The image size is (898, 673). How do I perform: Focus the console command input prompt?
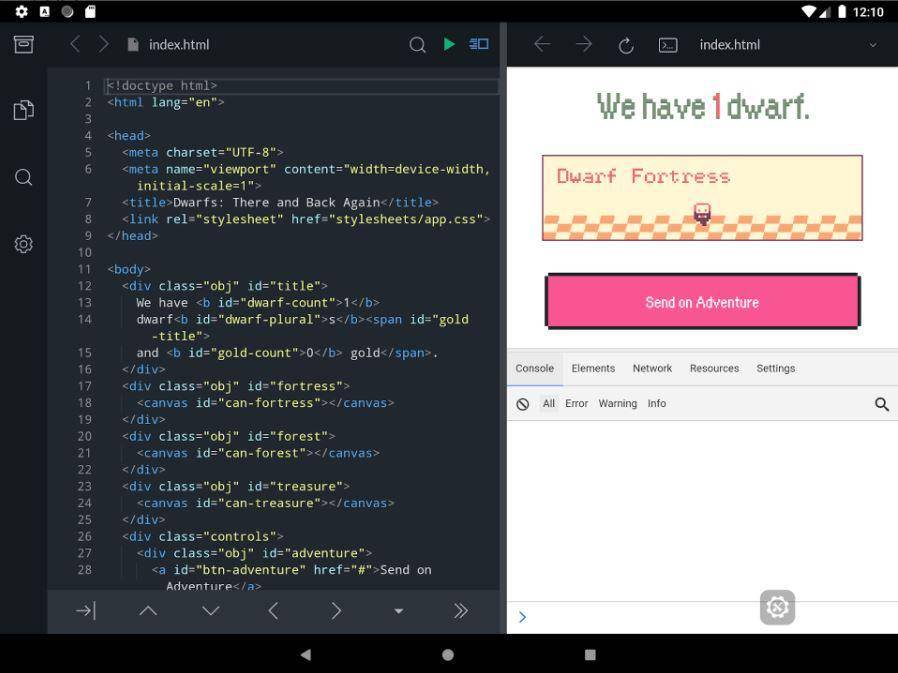pyautogui.click(x=702, y=617)
